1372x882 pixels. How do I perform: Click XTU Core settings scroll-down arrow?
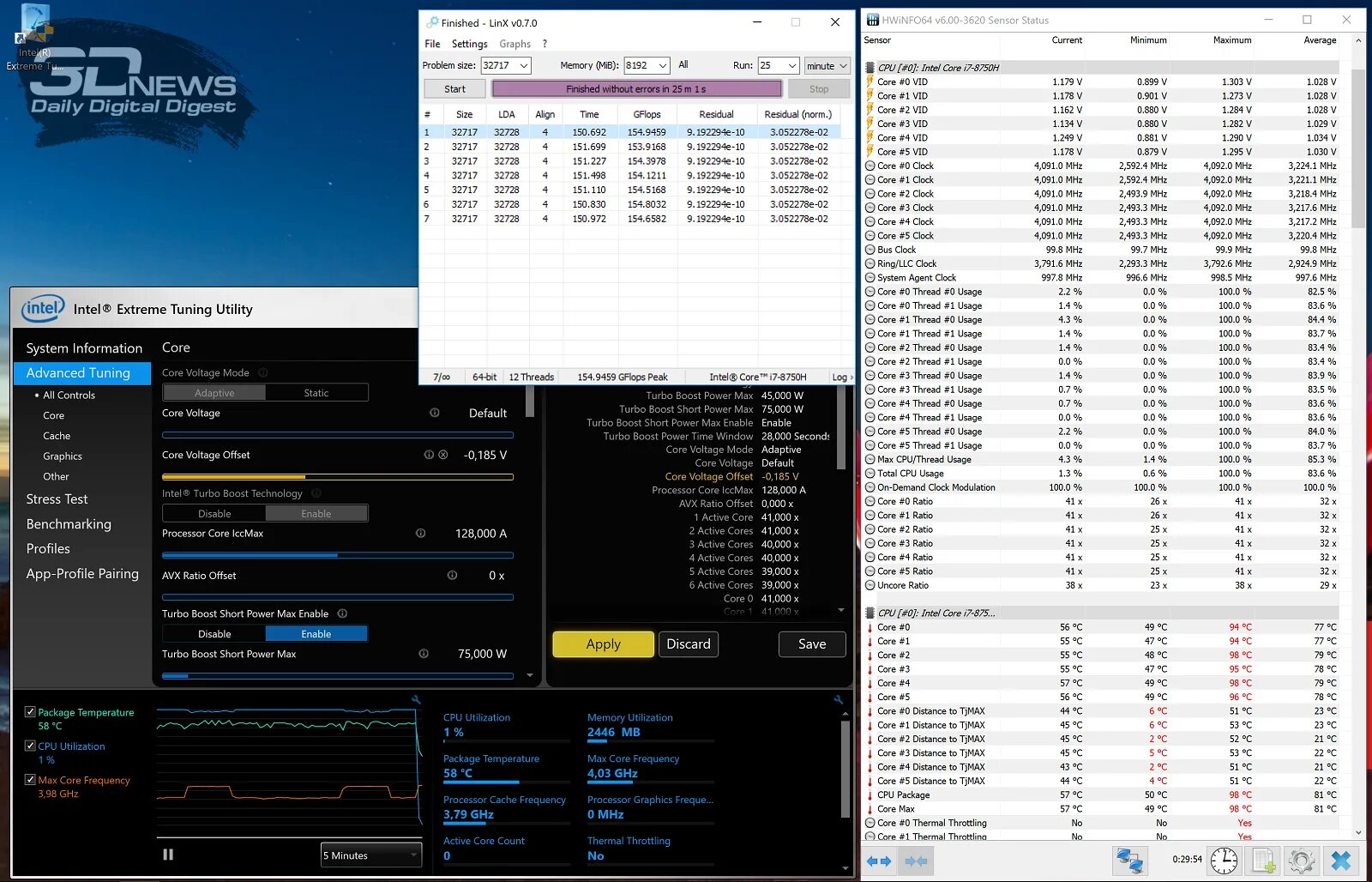coord(530,676)
